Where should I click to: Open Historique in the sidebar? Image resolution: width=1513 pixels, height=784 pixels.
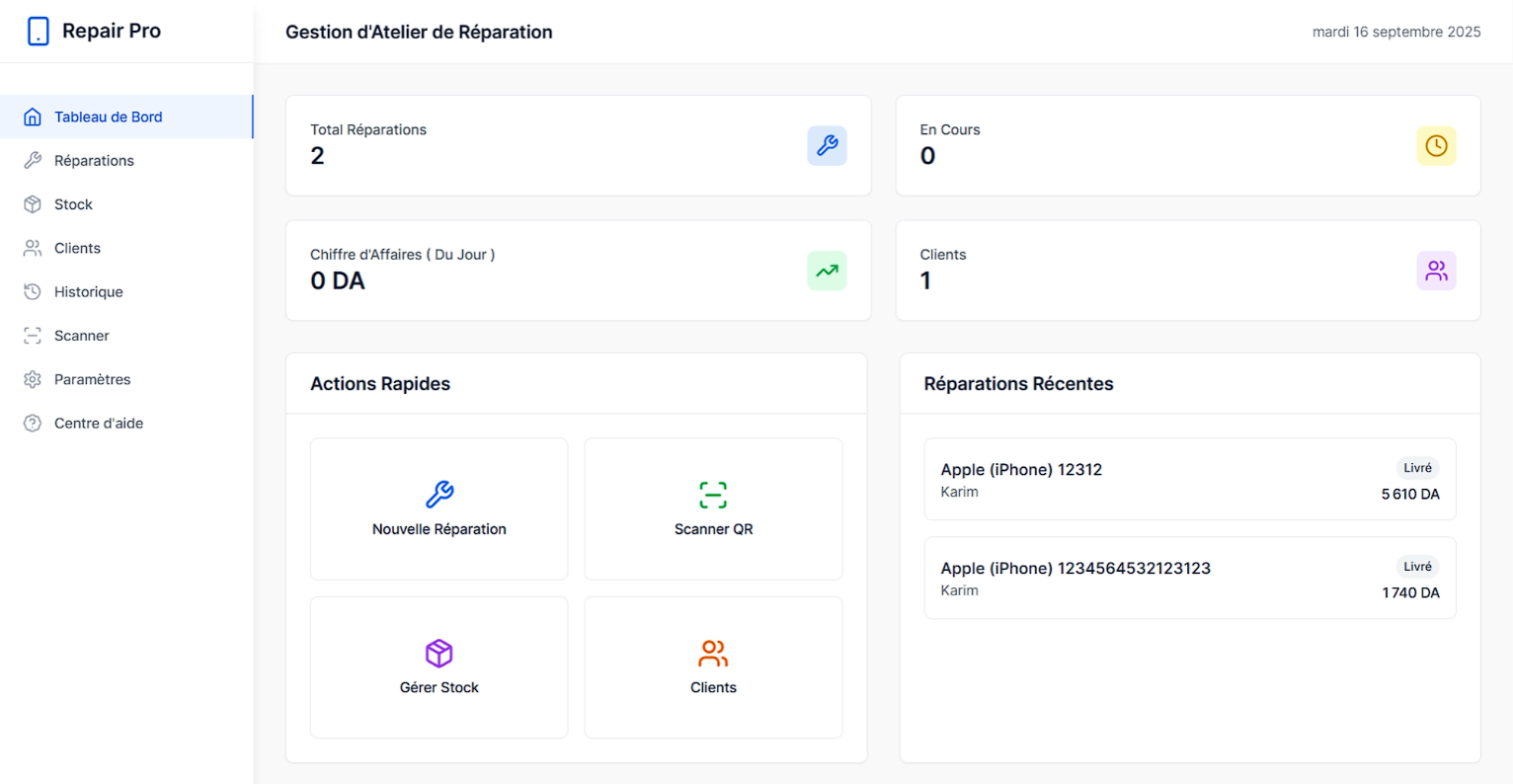tap(88, 292)
